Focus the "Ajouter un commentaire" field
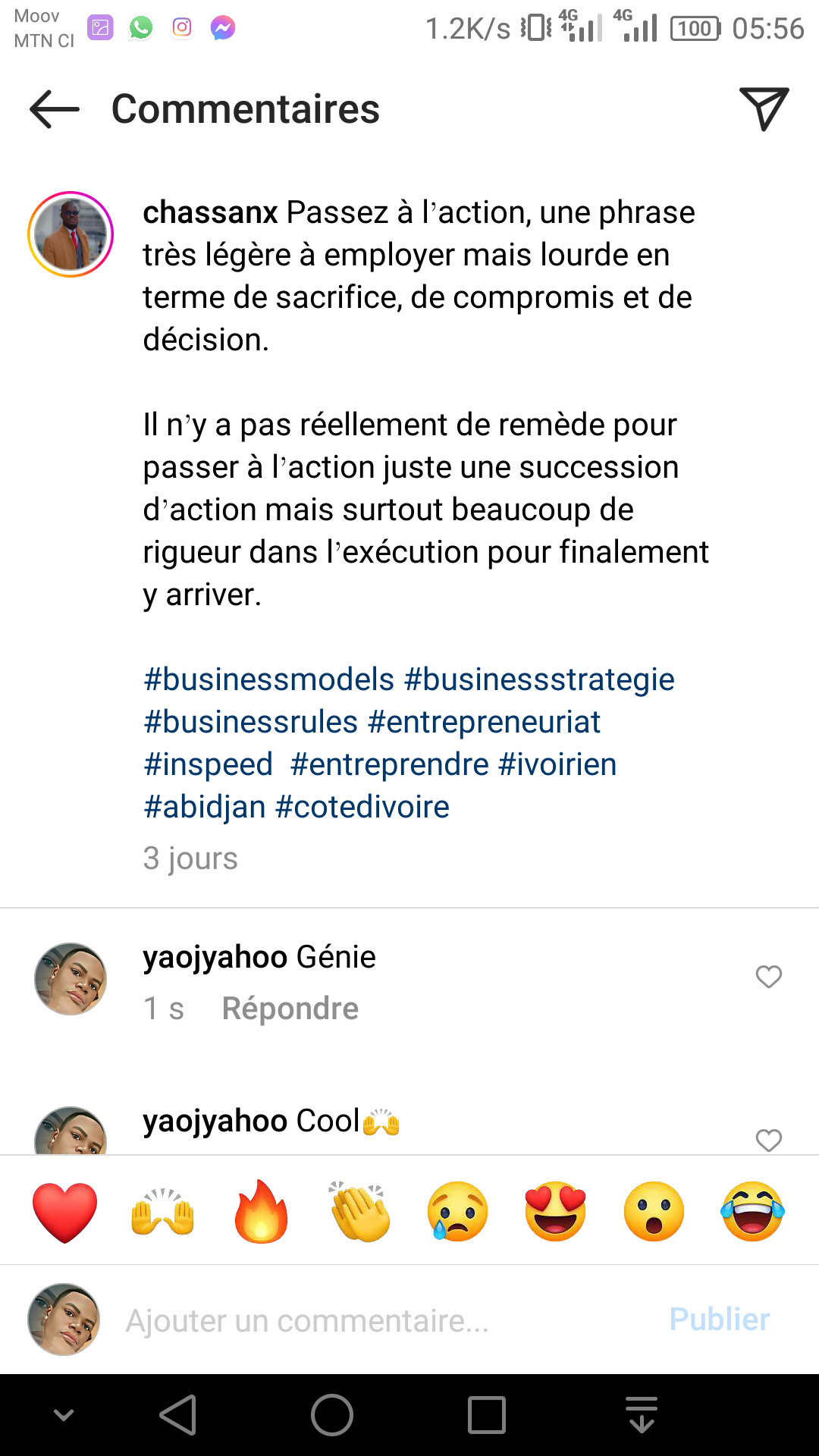Viewport: 819px width, 1456px height. [x=379, y=1320]
